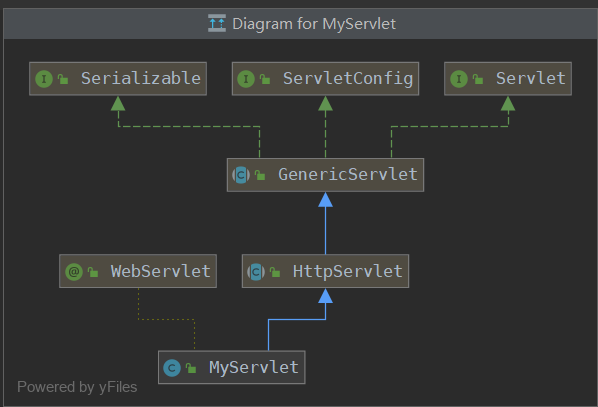The width and height of the screenshot is (598, 407).
Task: Click the blue inheritance arrow between HttpServlet and GenericServlet
Action: 325,223
